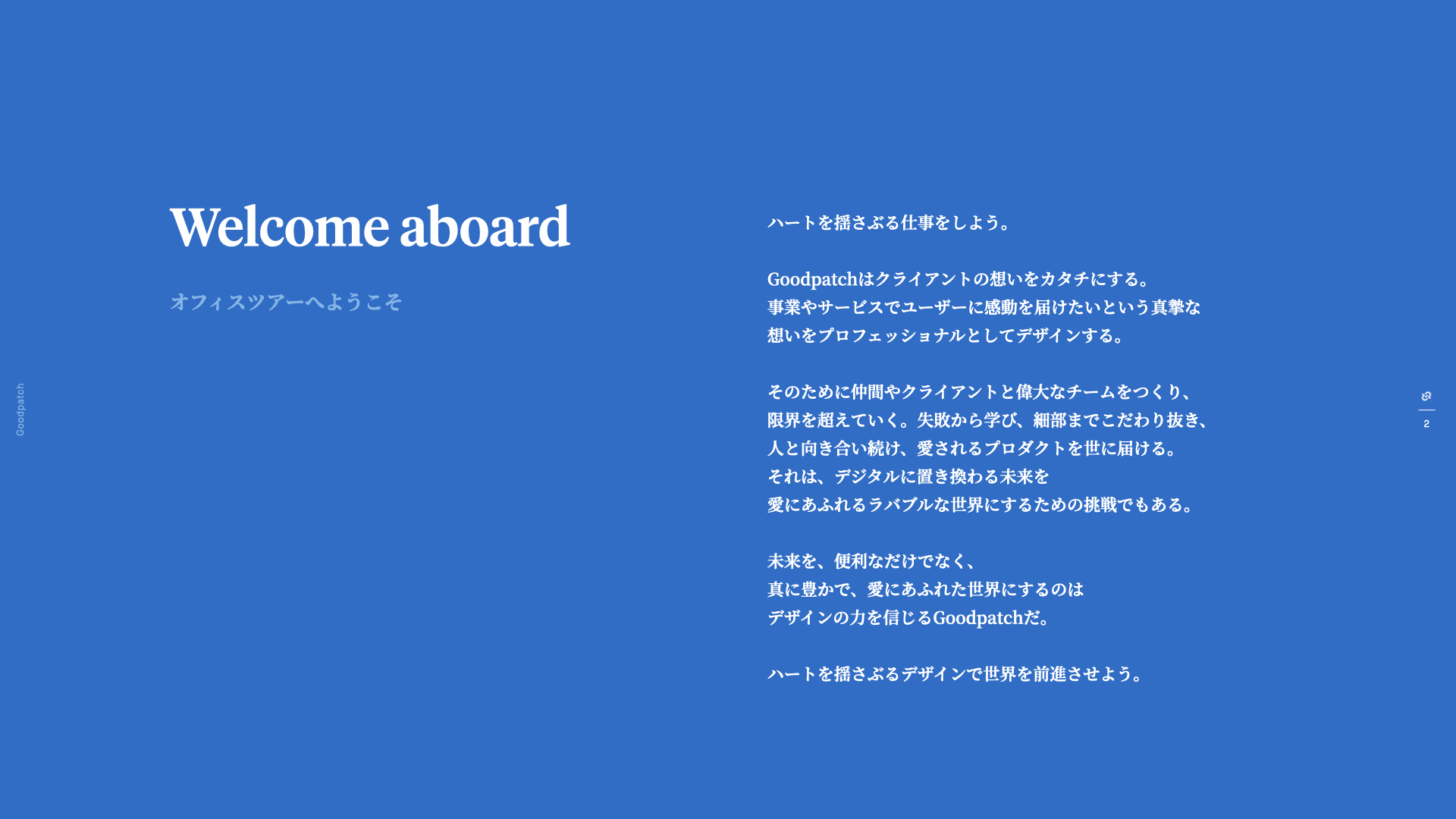Click the Goodpatch rotated sidebar text
This screenshot has height=819, width=1456.
(x=21, y=406)
